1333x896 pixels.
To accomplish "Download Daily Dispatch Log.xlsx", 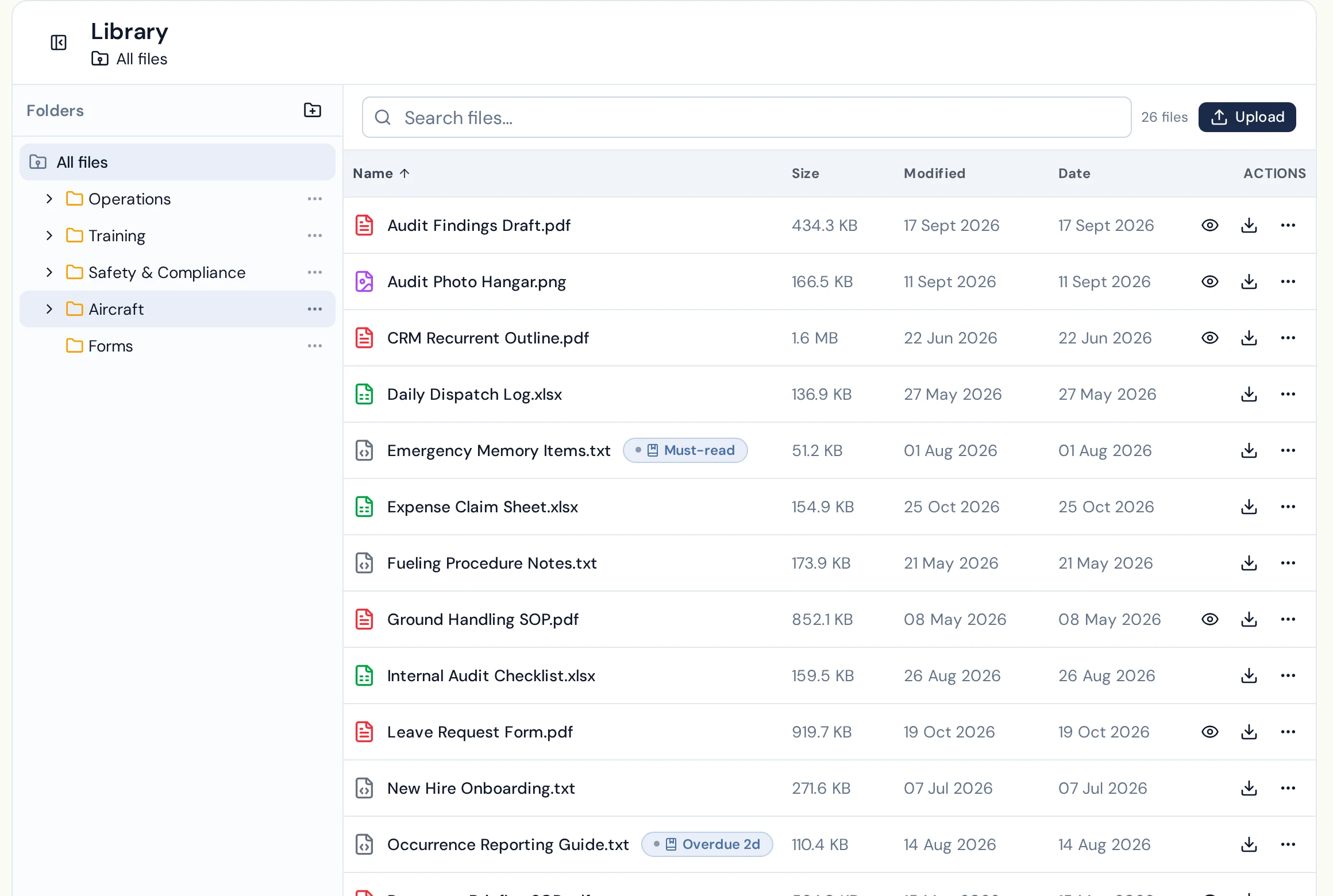I will (1249, 394).
